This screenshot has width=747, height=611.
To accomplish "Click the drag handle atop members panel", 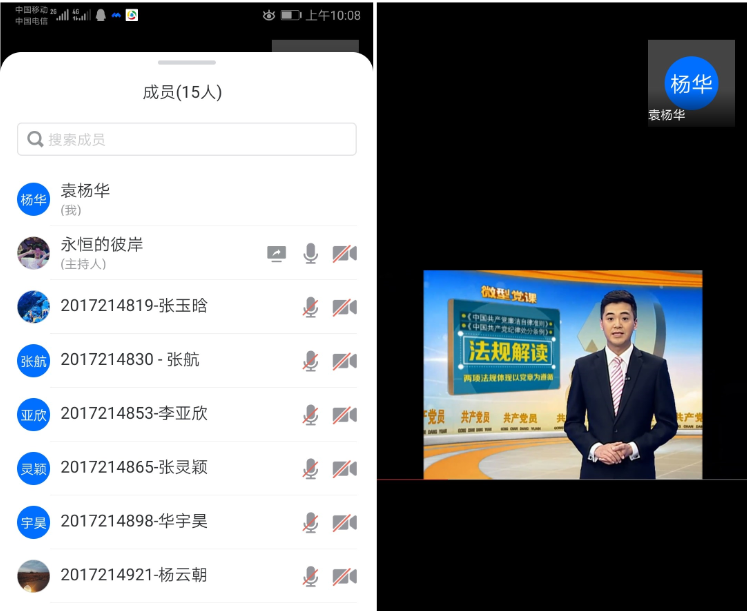I will [x=186, y=62].
